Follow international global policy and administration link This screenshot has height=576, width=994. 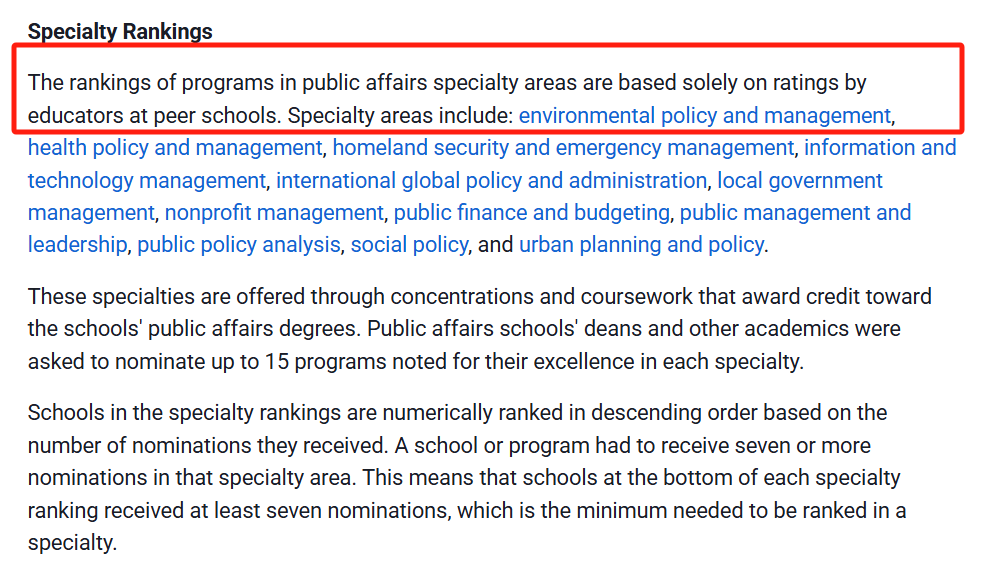point(491,181)
